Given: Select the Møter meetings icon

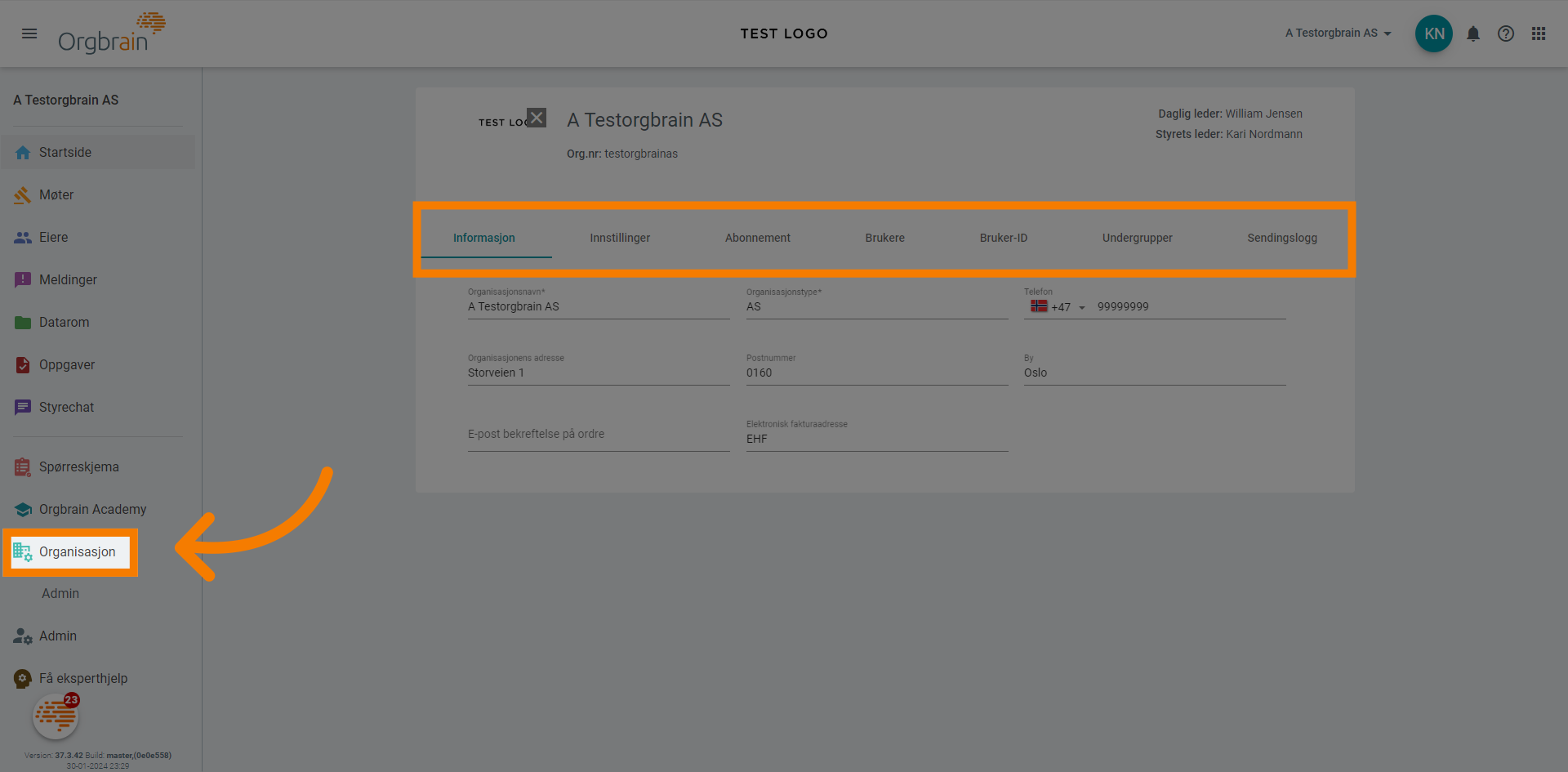Looking at the screenshot, I should [23, 194].
